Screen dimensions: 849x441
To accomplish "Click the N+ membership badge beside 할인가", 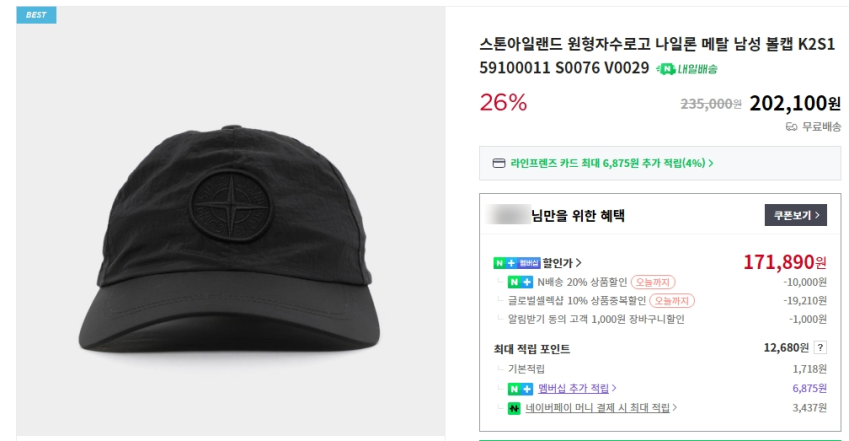I will (x=516, y=263).
